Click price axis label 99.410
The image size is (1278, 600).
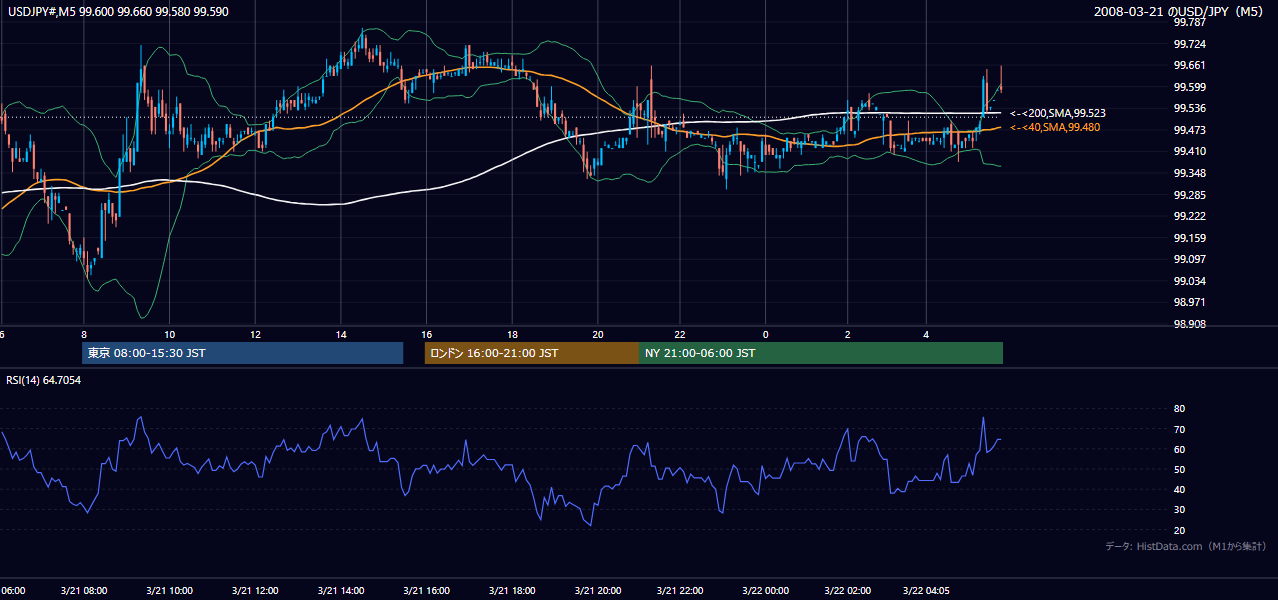[x=1191, y=152]
